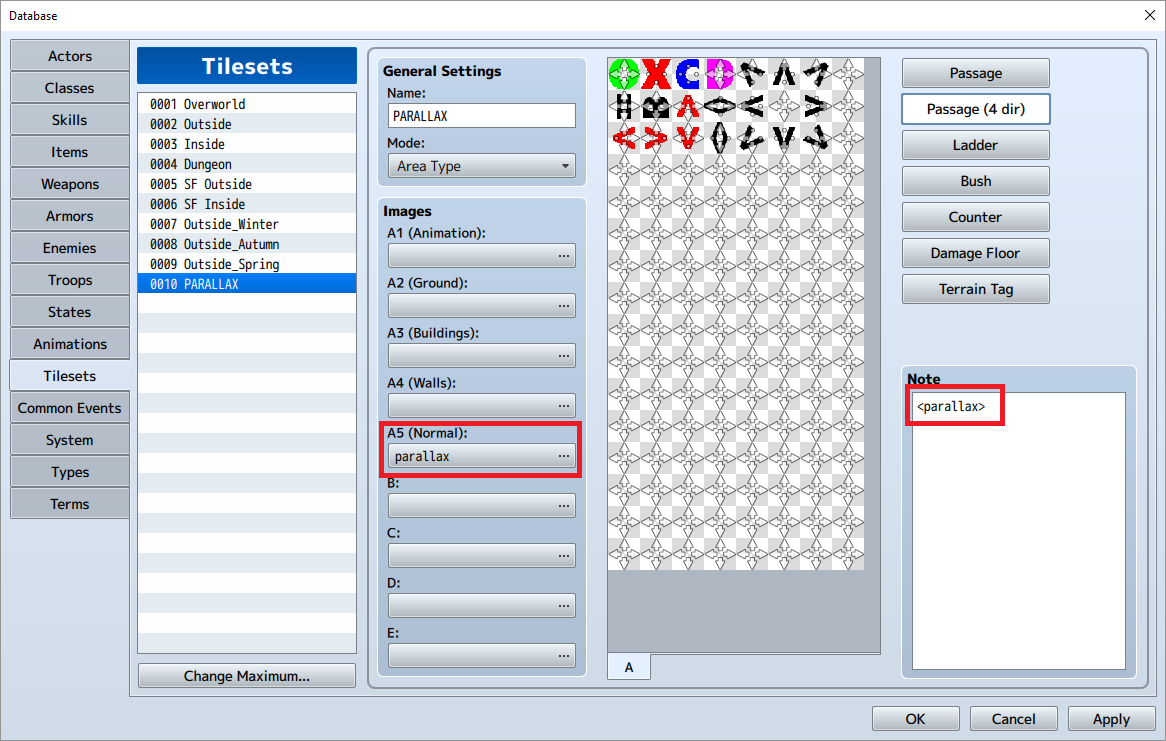
Task: Select the 0001 Overworld tileset
Action: [x=247, y=104]
